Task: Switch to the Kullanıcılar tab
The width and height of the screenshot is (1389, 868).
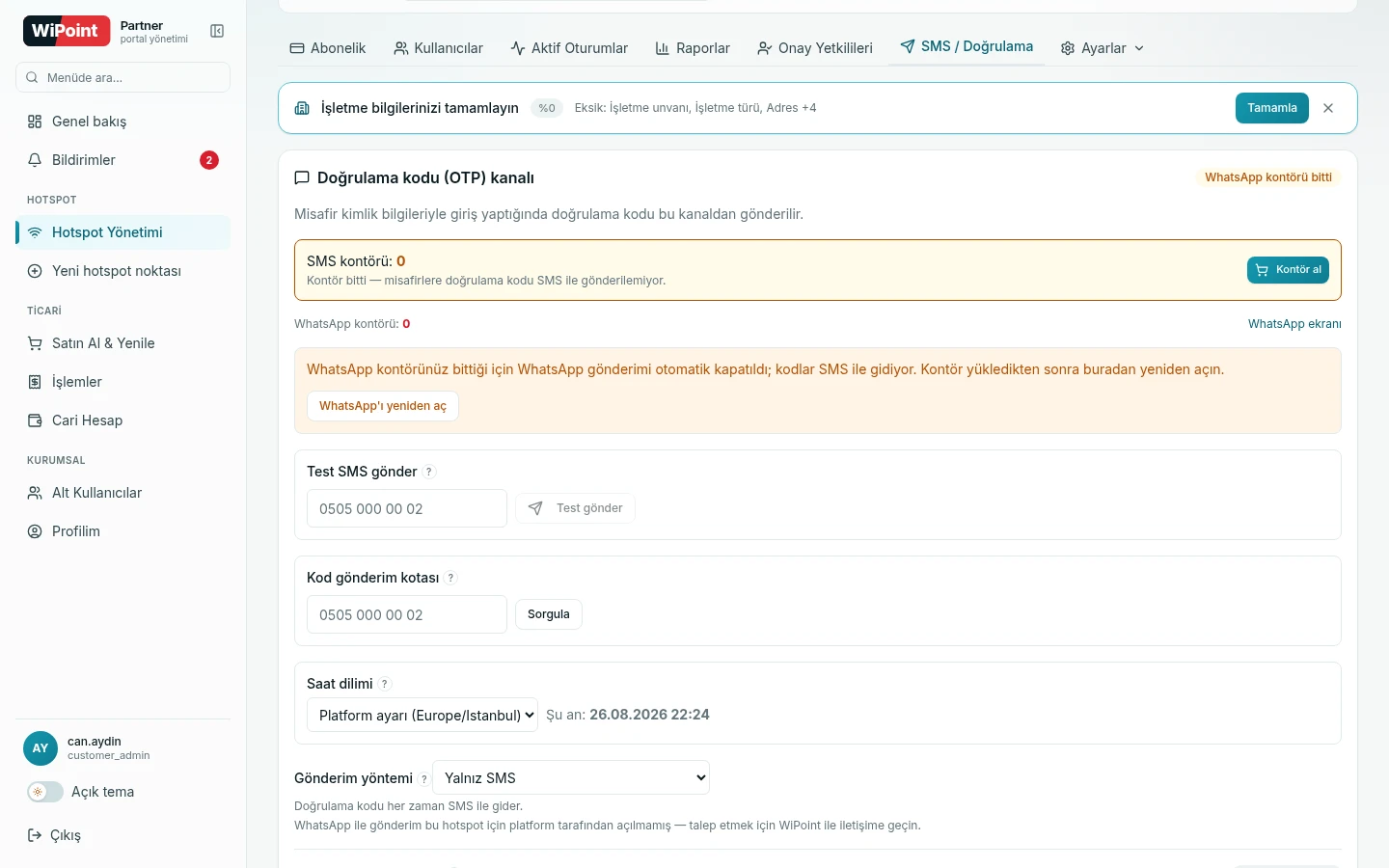Action: (x=439, y=48)
